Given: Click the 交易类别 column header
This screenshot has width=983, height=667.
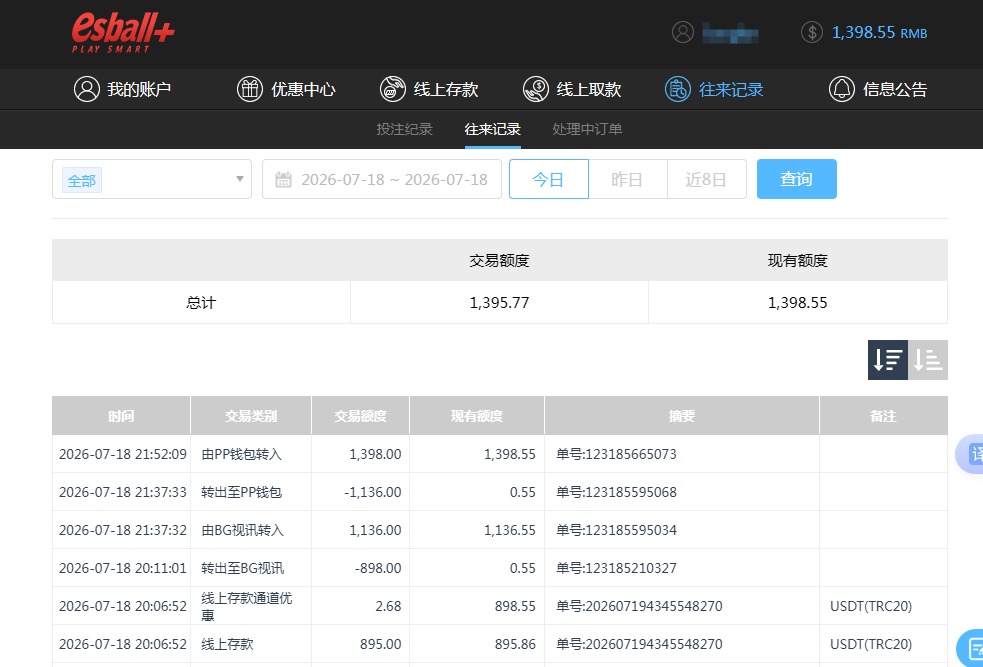Looking at the screenshot, I should pyautogui.click(x=251, y=416).
